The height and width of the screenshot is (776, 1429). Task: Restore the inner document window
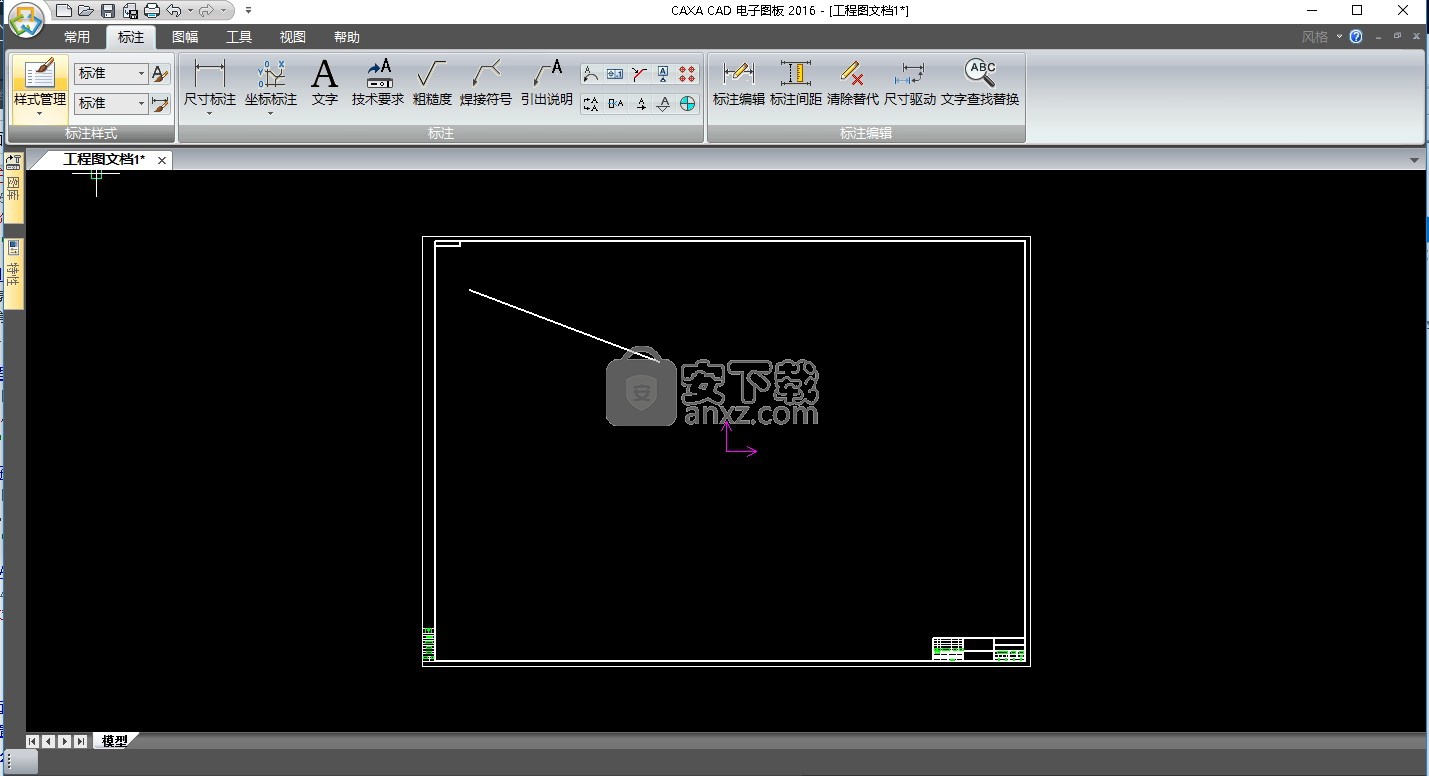tap(1398, 36)
